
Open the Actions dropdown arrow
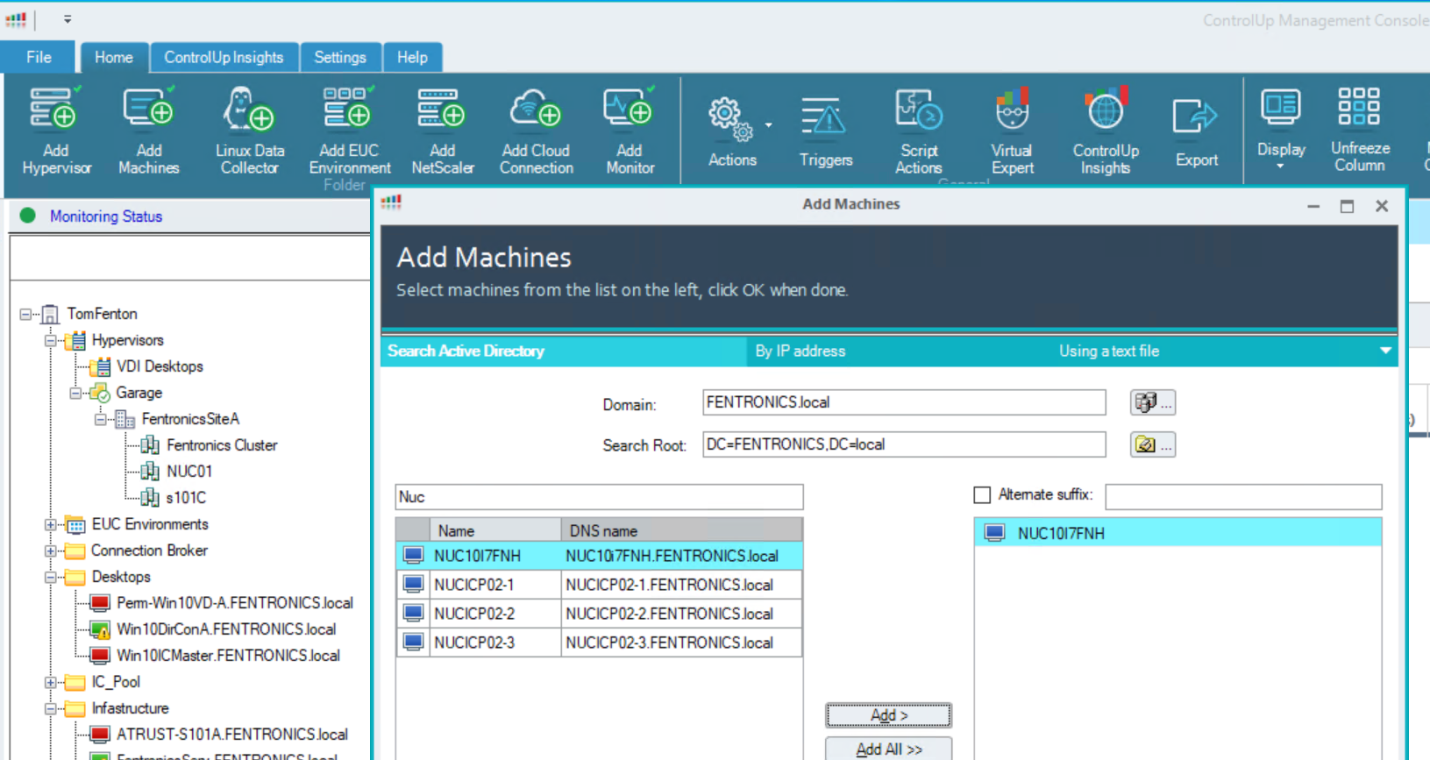(769, 125)
